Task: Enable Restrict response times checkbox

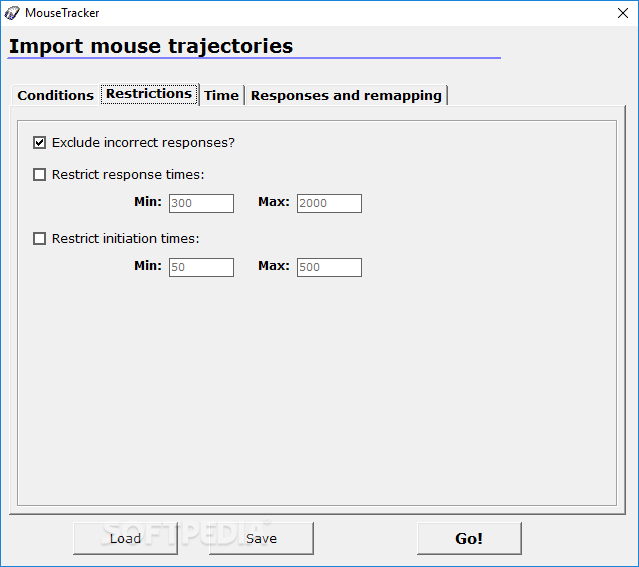Action: point(40,174)
